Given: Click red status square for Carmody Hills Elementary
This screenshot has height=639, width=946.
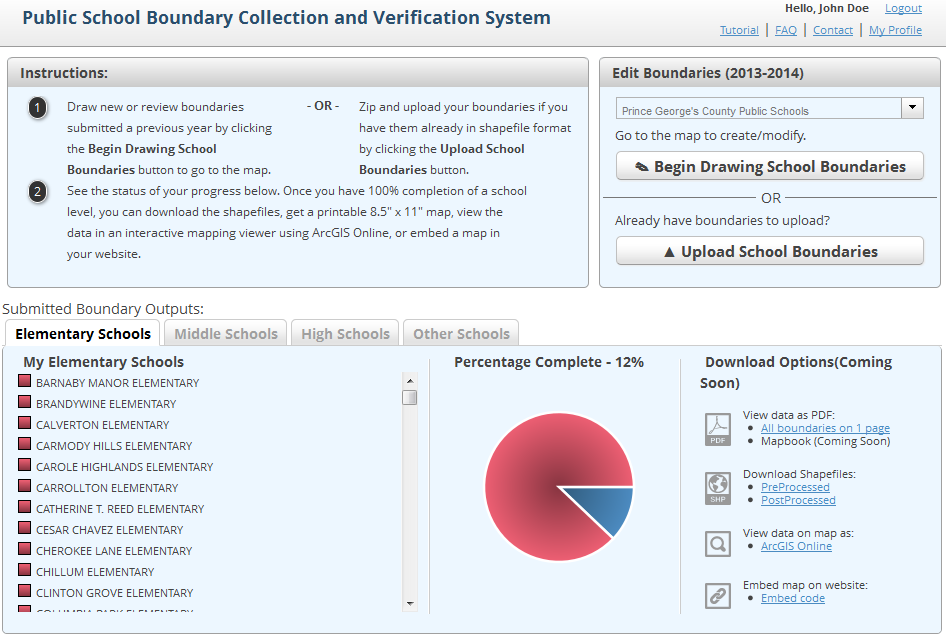Looking at the screenshot, I should pyautogui.click(x=24, y=444).
